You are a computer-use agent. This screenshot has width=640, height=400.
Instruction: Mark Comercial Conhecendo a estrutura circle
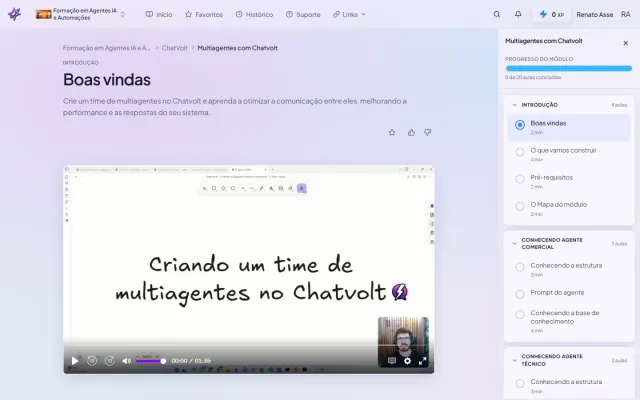click(x=520, y=267)
